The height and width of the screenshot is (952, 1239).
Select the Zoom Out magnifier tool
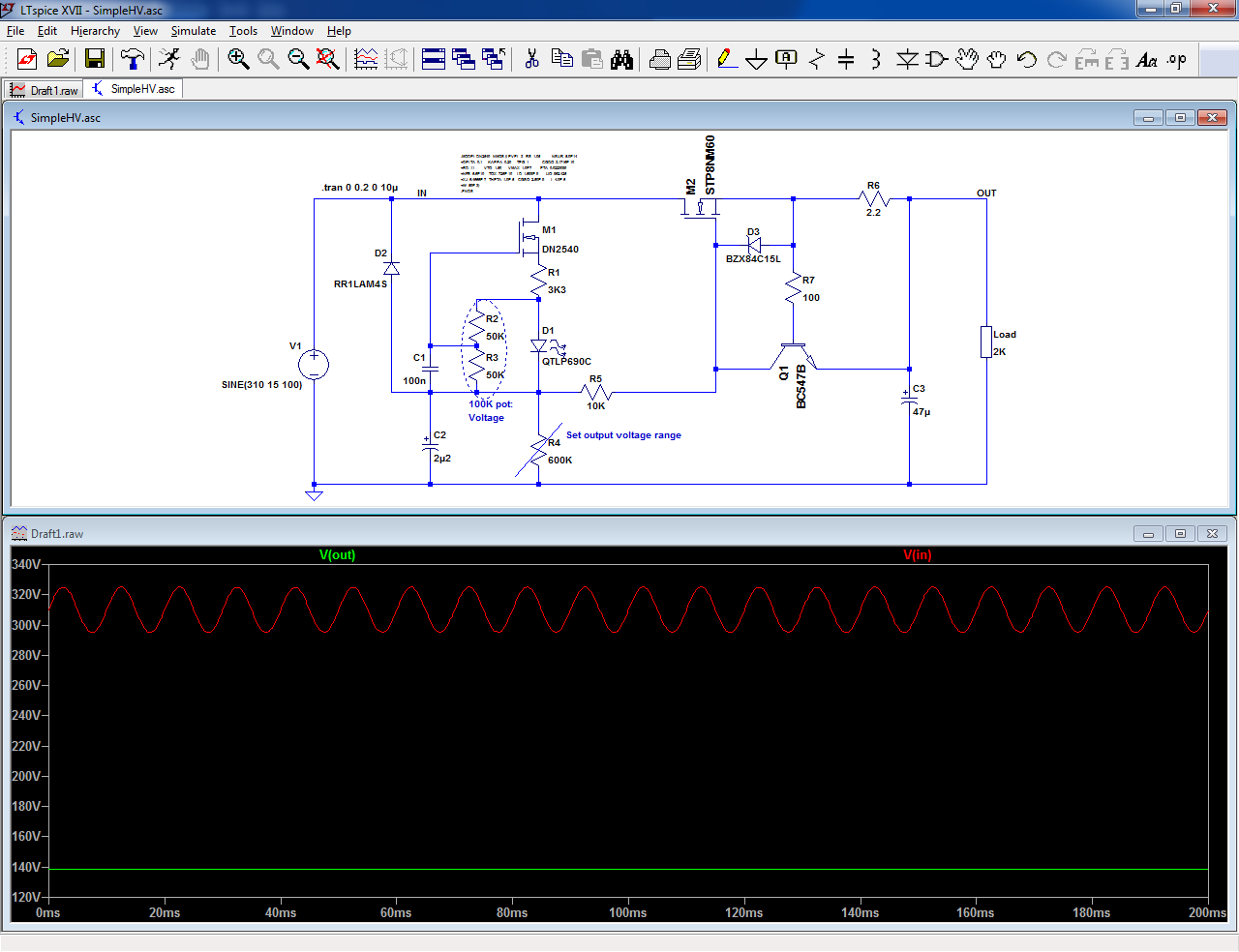click(x=298, y=59)
